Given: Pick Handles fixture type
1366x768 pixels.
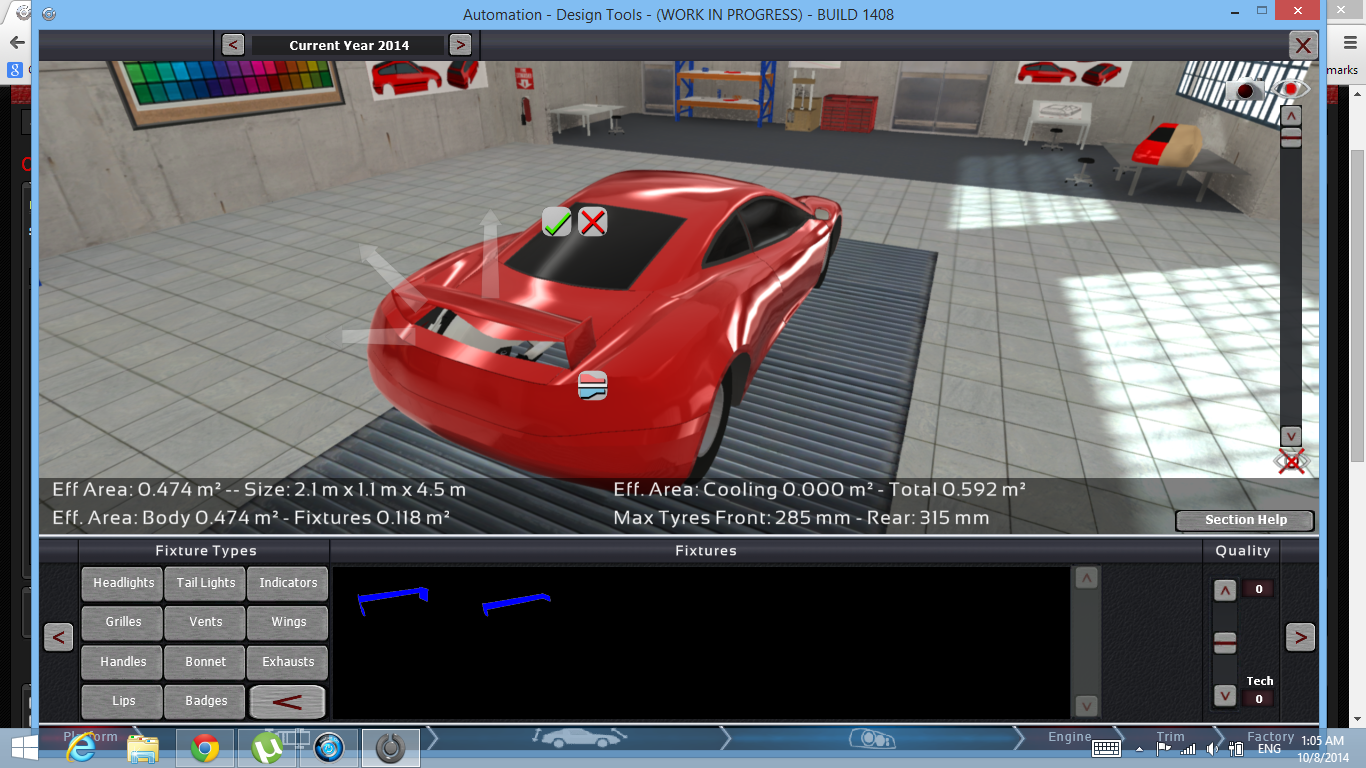Looking at the screenshot, I should pyautogui.click(x=124, y=662).
